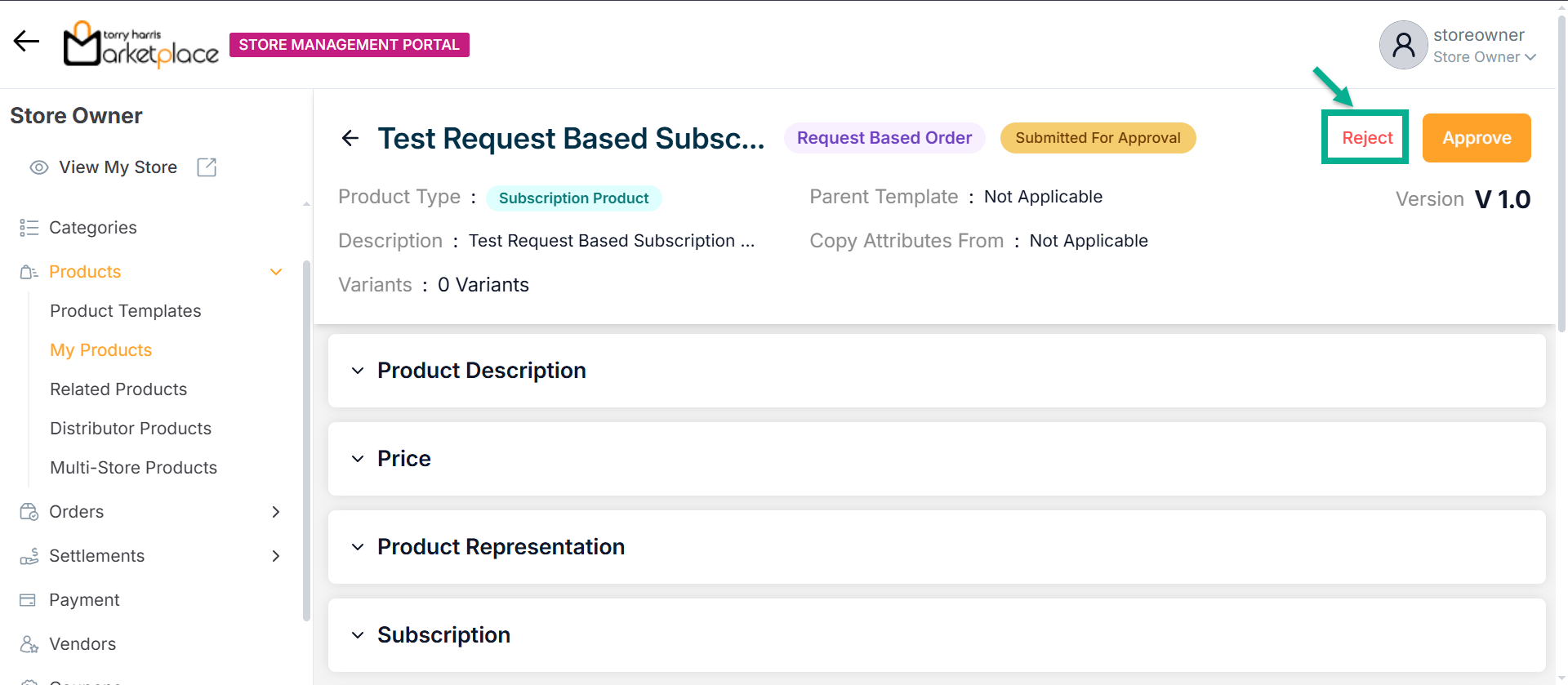Click the Payment card icon

pyautogui.click(x=28, y=600)
